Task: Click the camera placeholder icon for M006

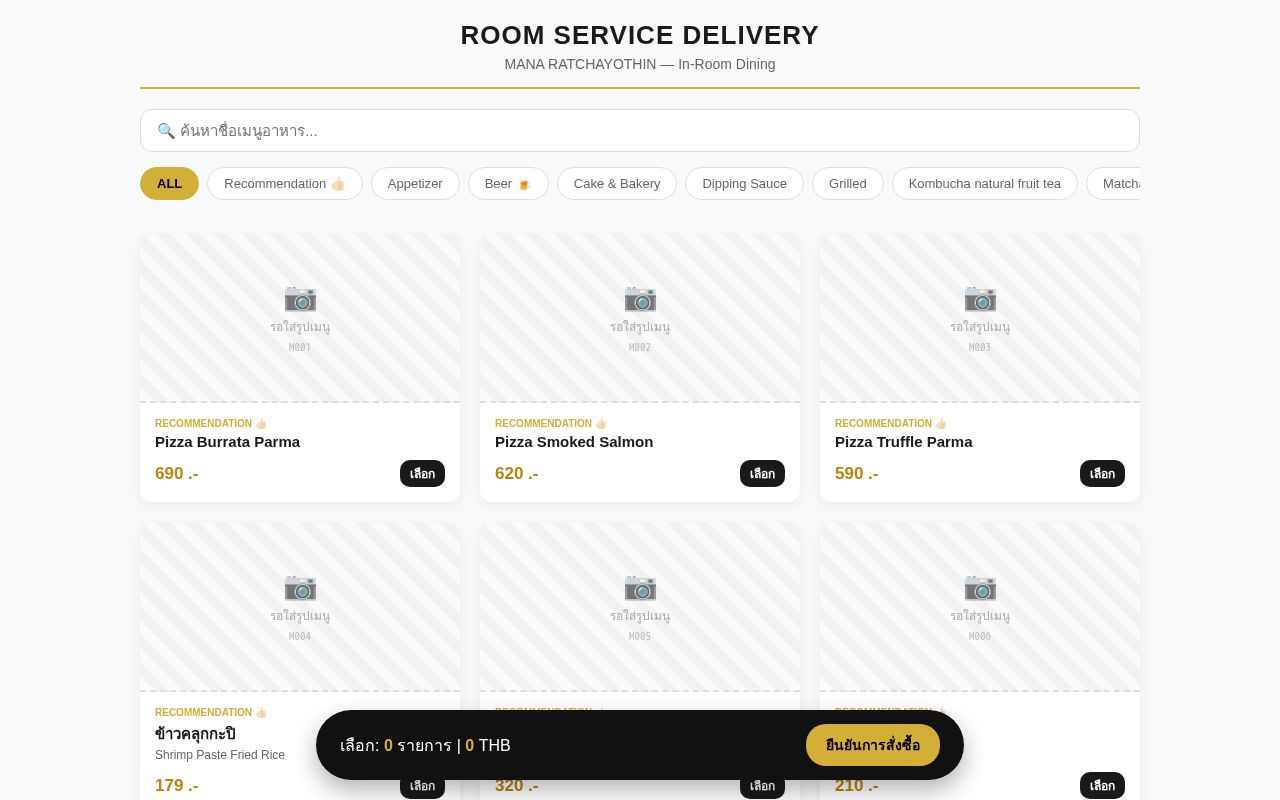Action: pos(980,586)
